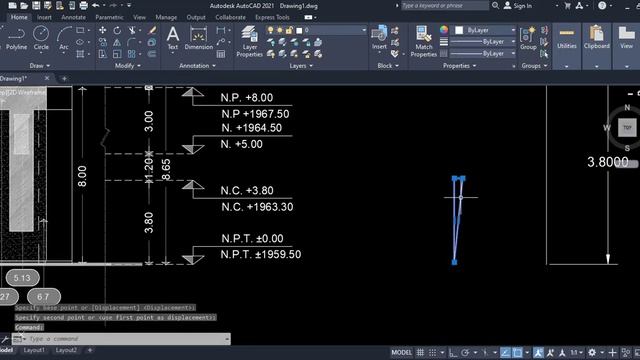
Task: Open the Annotate ribbon tab
Action: (x=73, y=17)
